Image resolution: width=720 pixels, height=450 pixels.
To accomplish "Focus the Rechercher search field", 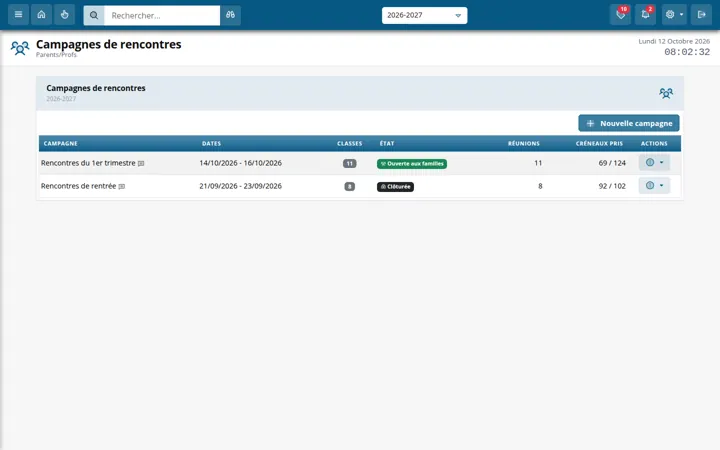I will click(x=162, y=15).
